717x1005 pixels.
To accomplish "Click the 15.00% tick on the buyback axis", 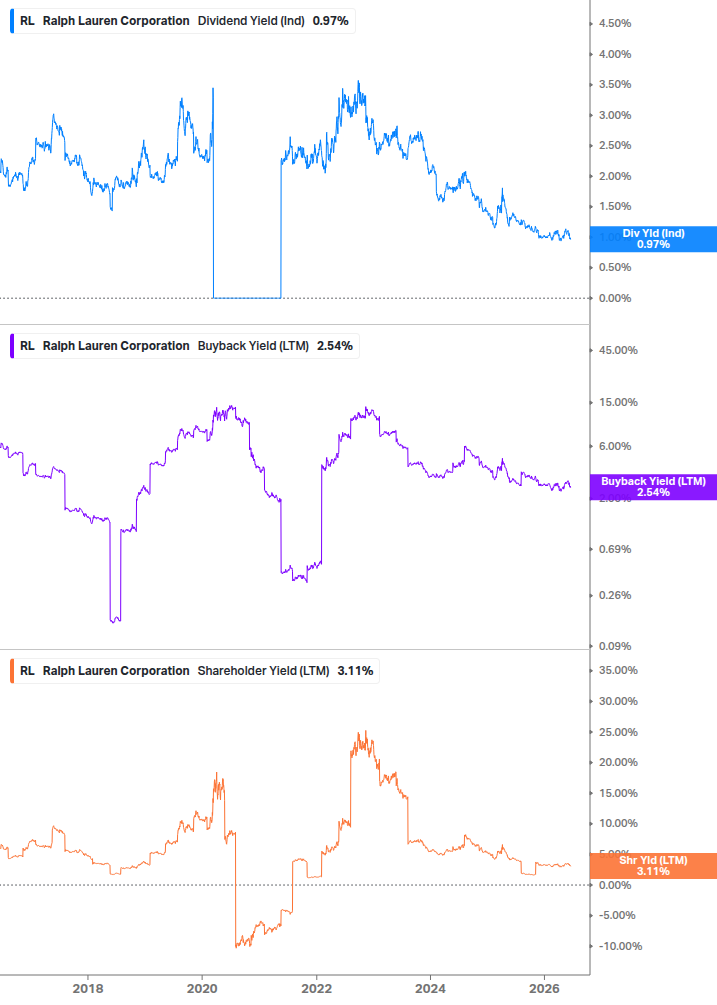I will (618, 403).
